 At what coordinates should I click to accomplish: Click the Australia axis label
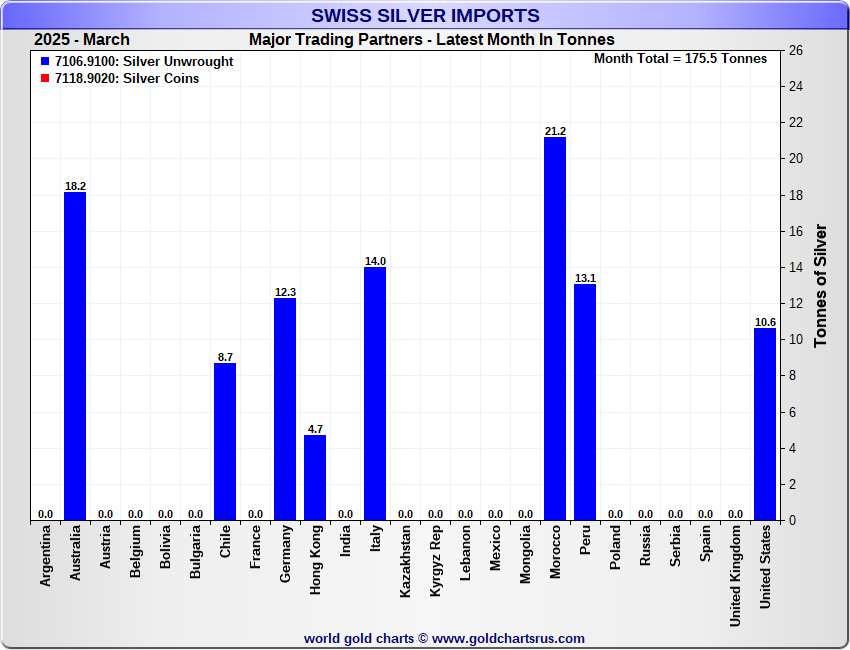tap(75, 552)
